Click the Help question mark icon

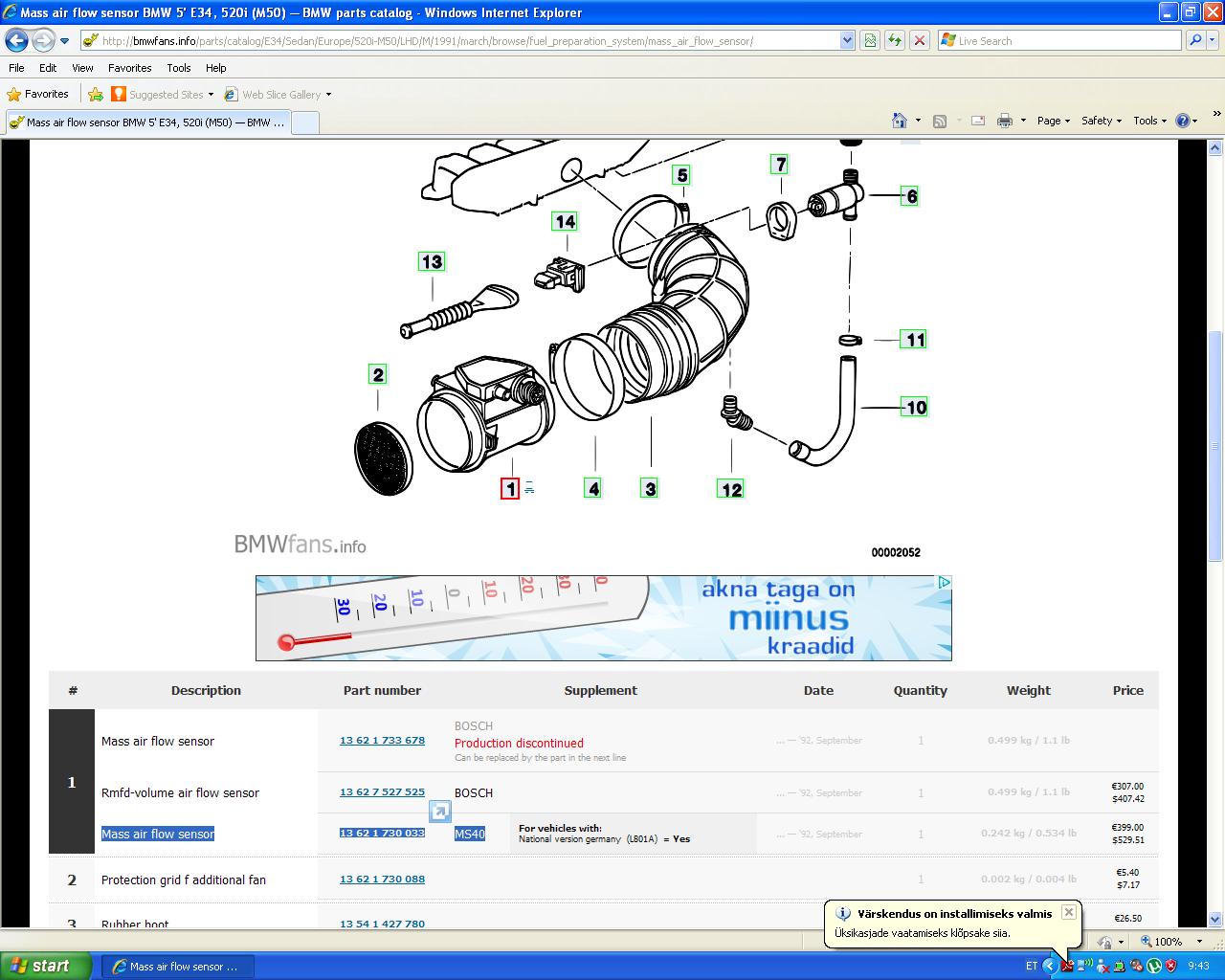click(1183, 121)
